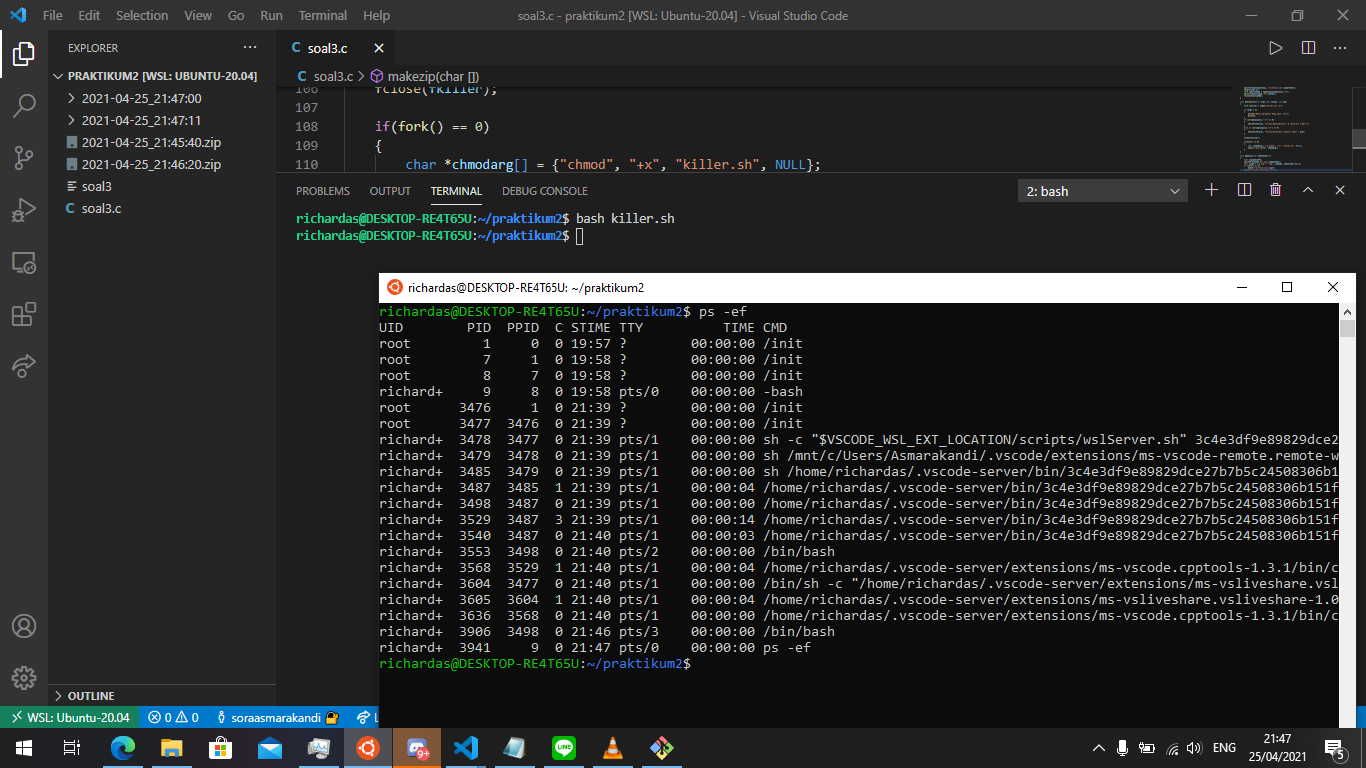1366x768 pixels.
Task: Open LINE app from taskbar
Action: point(563,747)
